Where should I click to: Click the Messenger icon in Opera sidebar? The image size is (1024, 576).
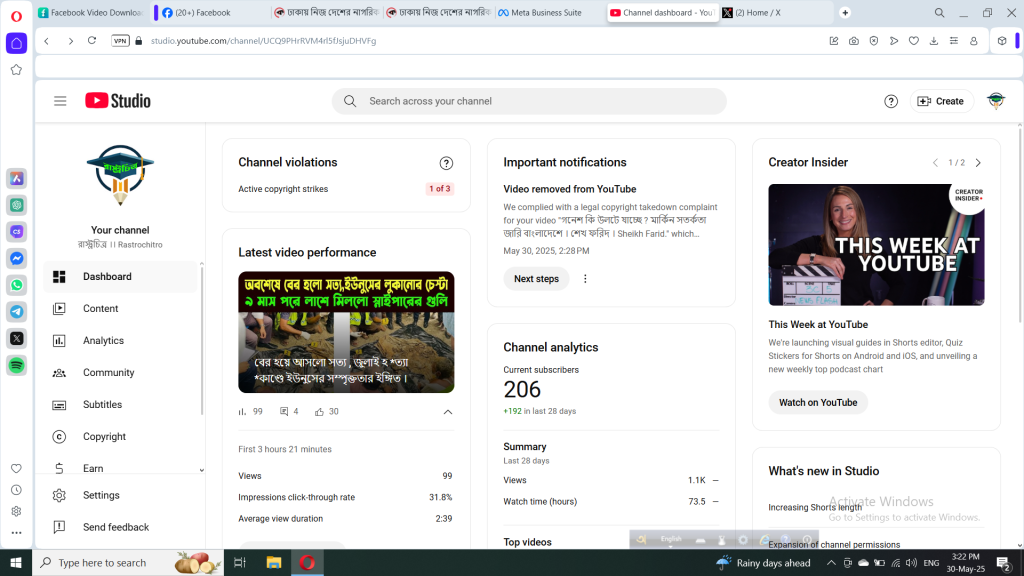(16, 258)
